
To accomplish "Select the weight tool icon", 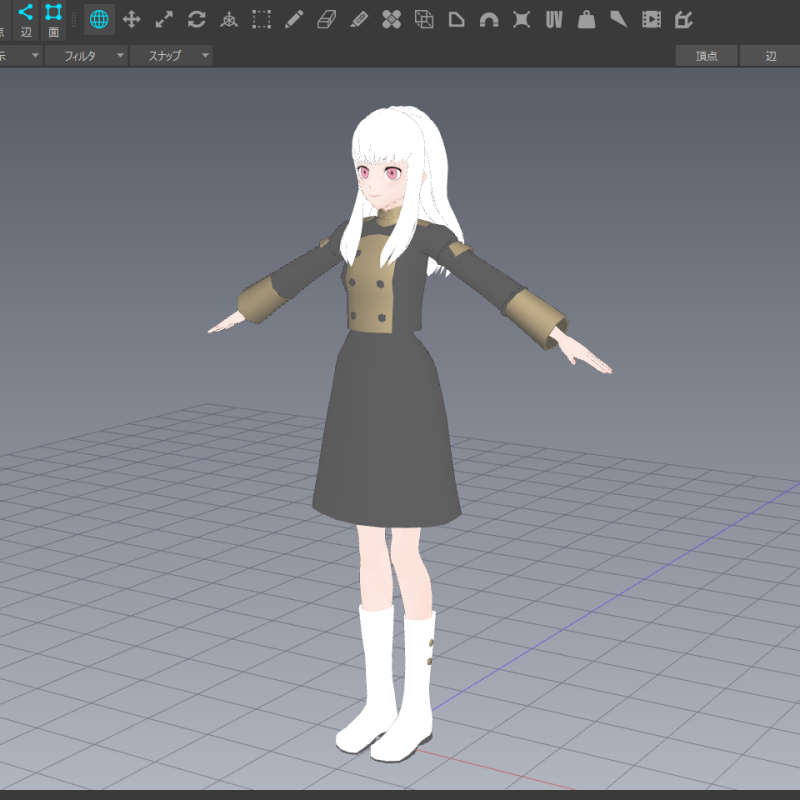I will pyautogui.click(x=586, y=20).
